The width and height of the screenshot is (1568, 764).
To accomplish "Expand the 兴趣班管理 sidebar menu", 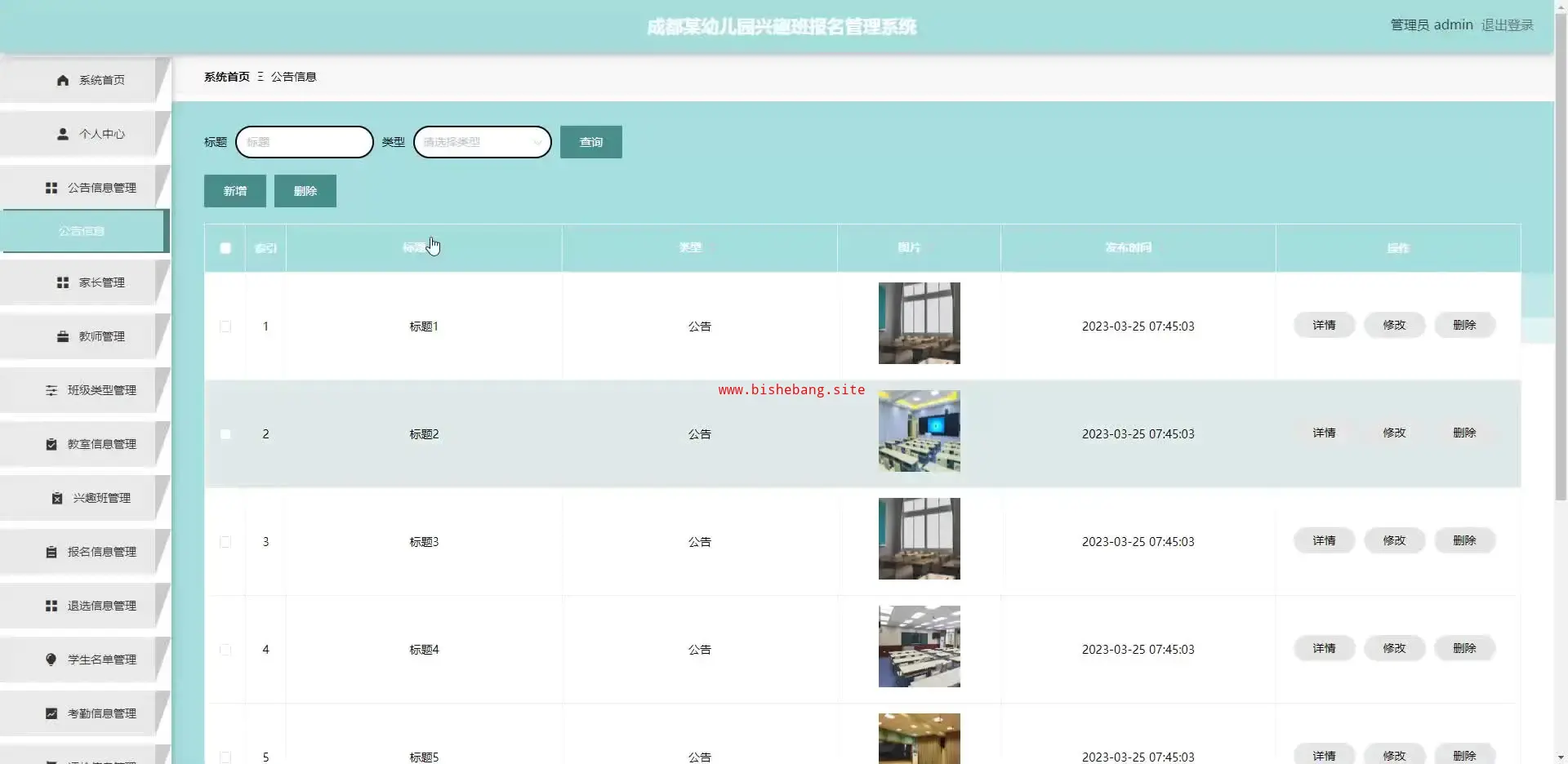I will tap(85, 498).
